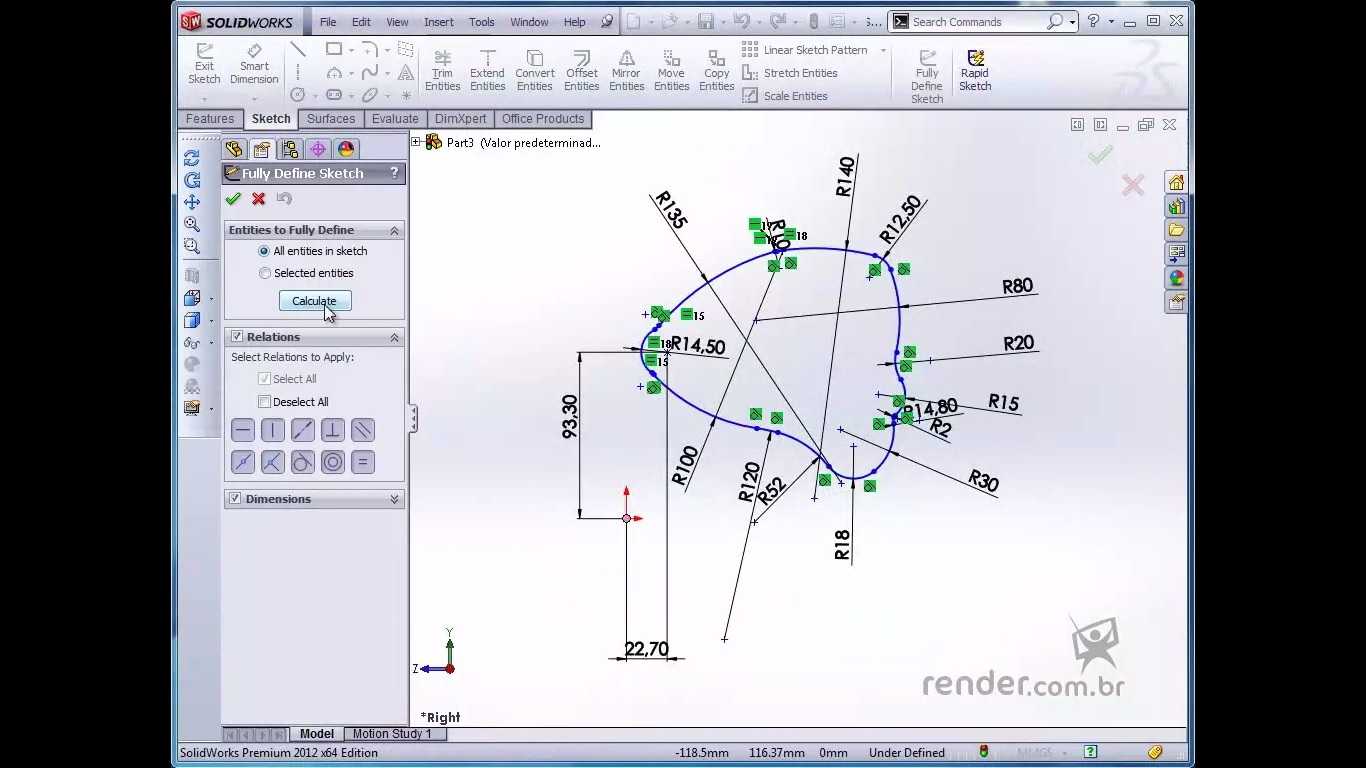This screenshot has width=1366, height=768.
Task: Check the Deselect All checkbox
Action: click(265, 402)
